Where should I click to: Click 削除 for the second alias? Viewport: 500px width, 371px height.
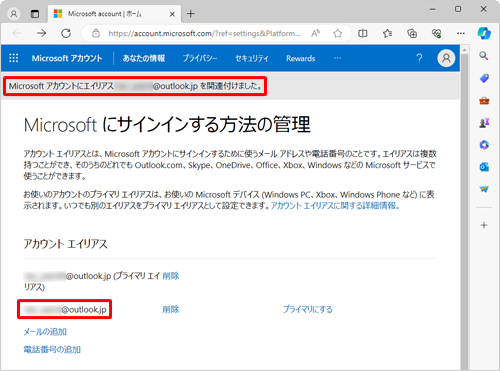click(171, 309)
